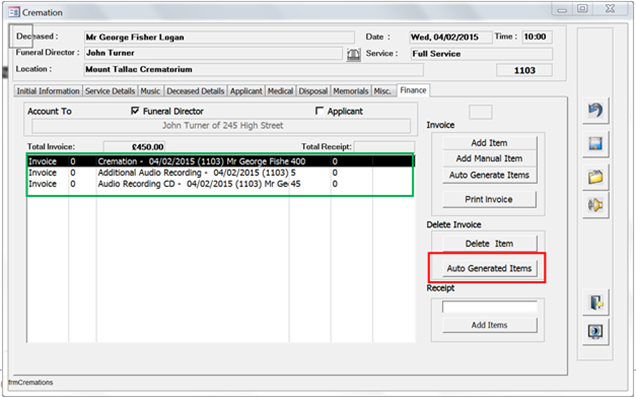
Task: Select the Audio Recording CD invoice row
Action: tap(220, 184)
